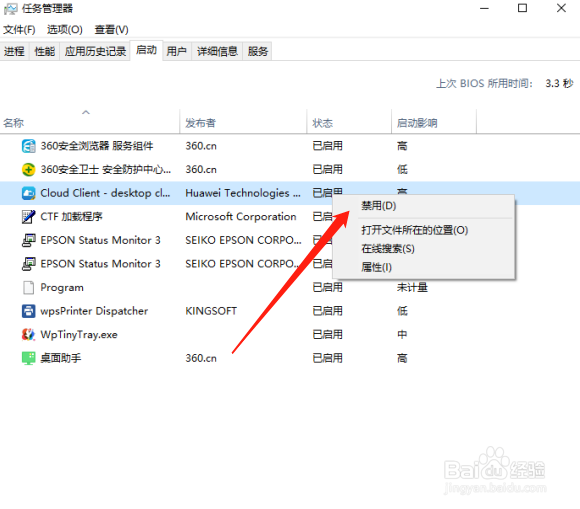Choose 在线搜索(S) in context menu
Screen dimensions: 580x509
point(424,249)
